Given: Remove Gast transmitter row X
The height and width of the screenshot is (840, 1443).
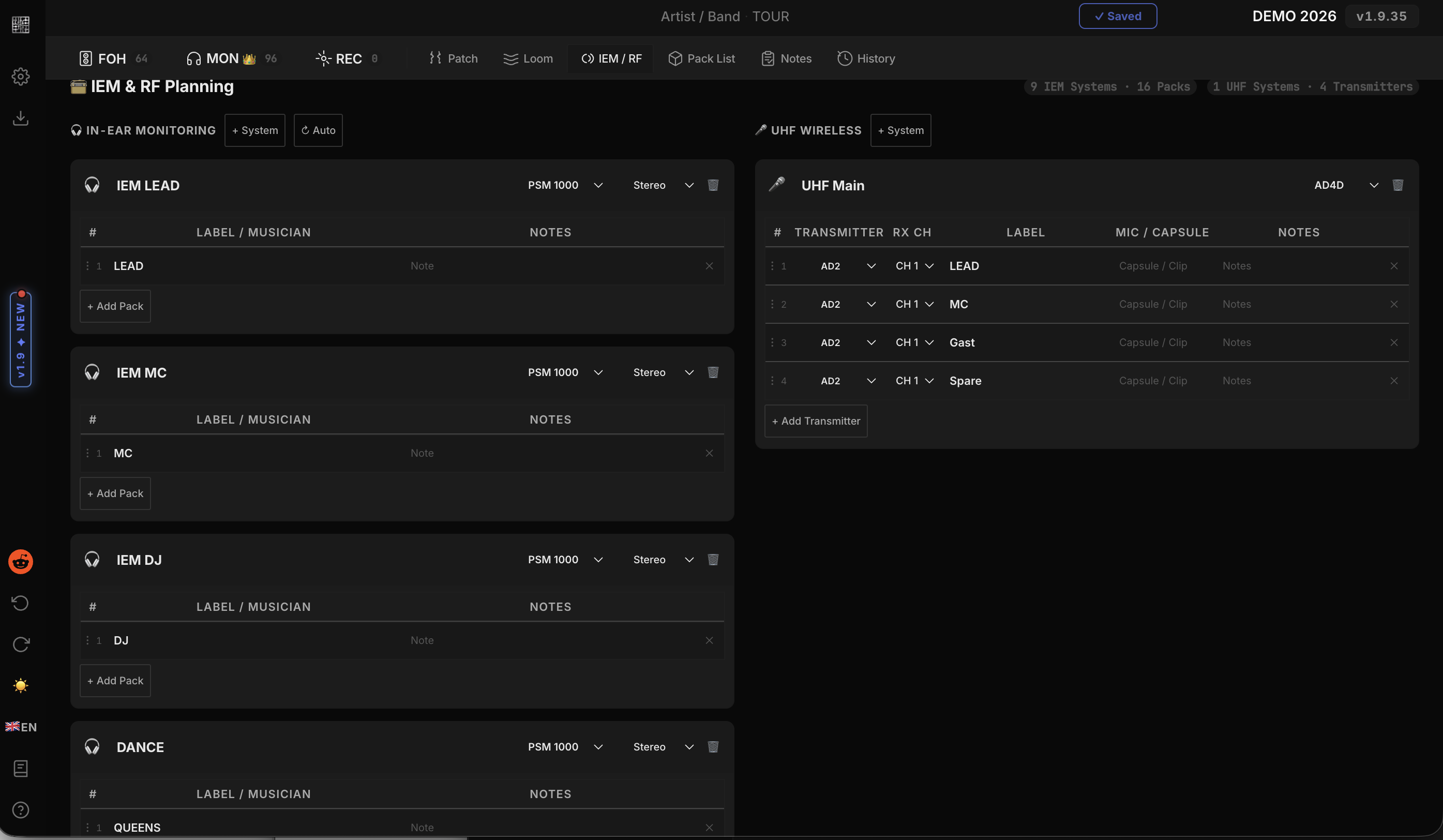Looking at the screenshot, I should [1394, 342].
